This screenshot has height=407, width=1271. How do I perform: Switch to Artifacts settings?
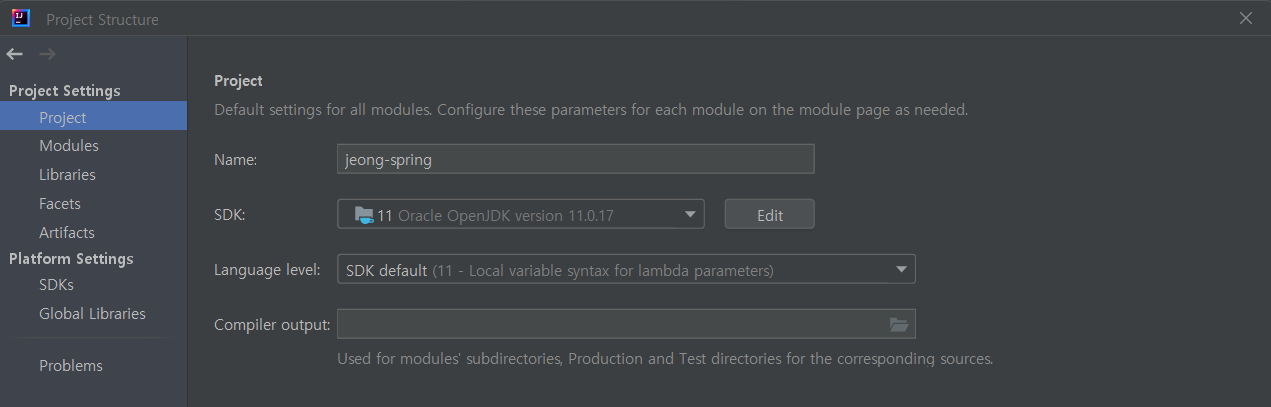click(67, 232)
